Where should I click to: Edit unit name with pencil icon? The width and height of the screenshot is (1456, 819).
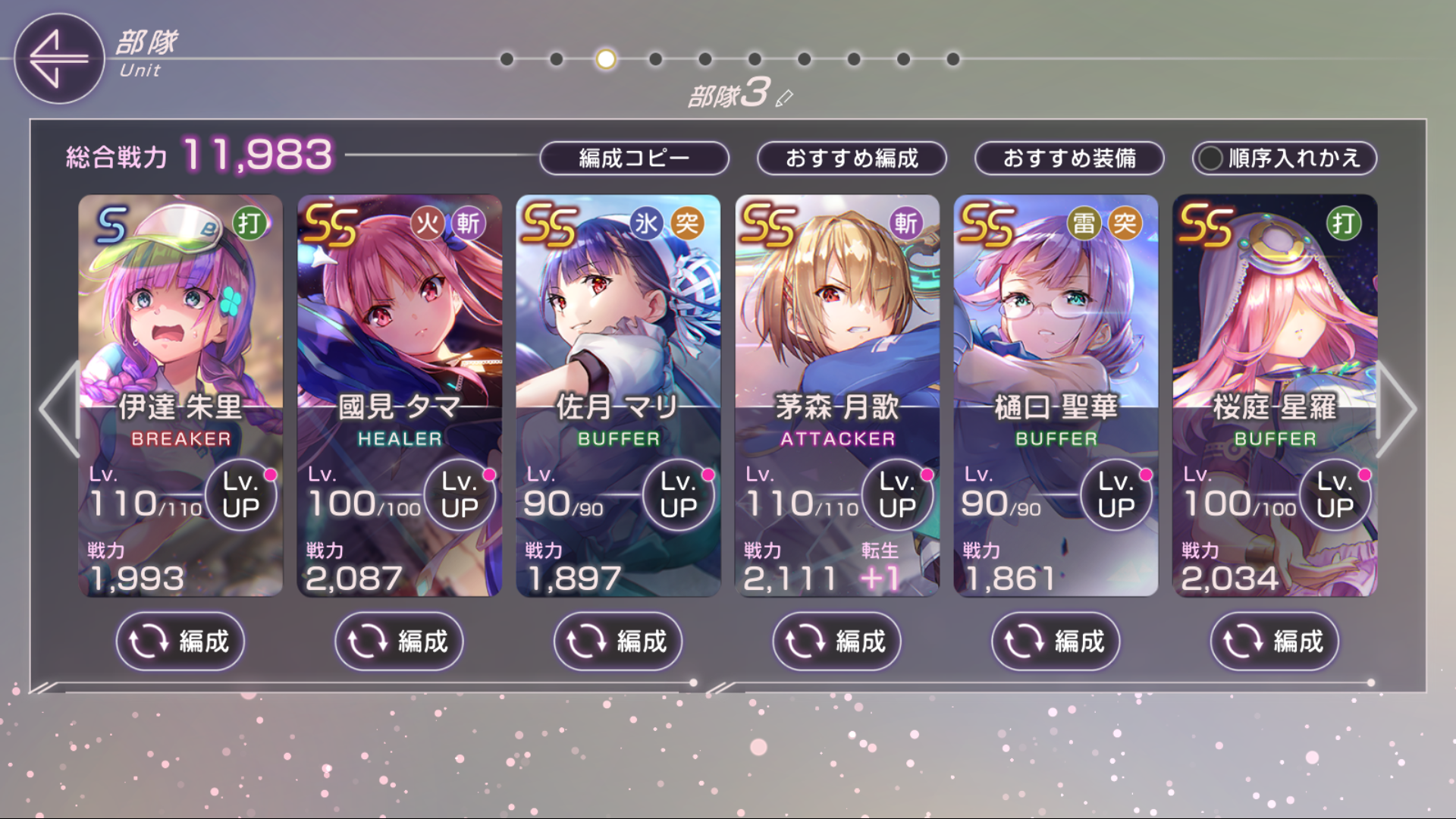(784, 98)
